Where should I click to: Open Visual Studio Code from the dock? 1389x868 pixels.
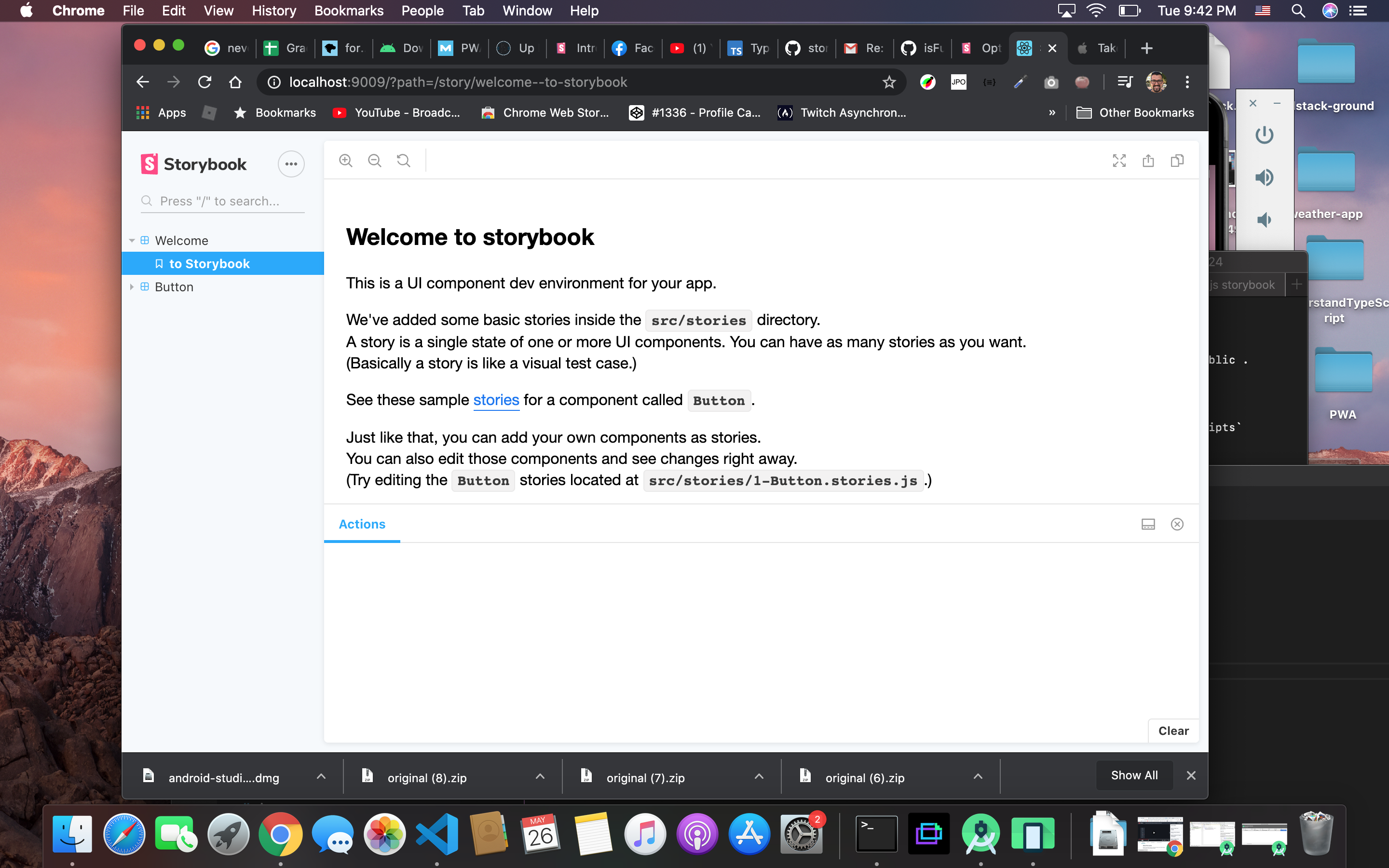coord(437,834)
